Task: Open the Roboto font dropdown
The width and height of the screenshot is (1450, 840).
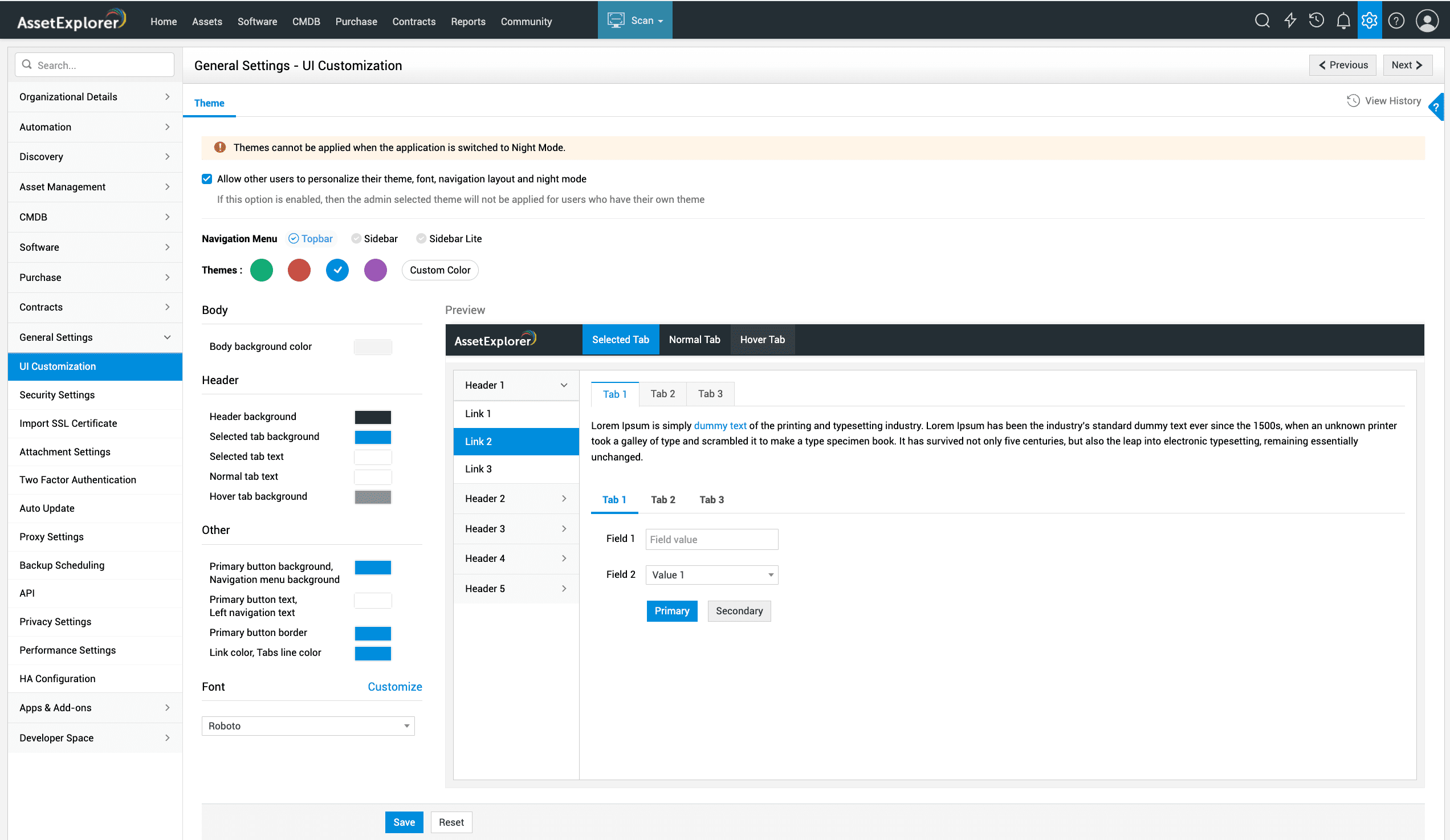Action: tap(308, 726)
